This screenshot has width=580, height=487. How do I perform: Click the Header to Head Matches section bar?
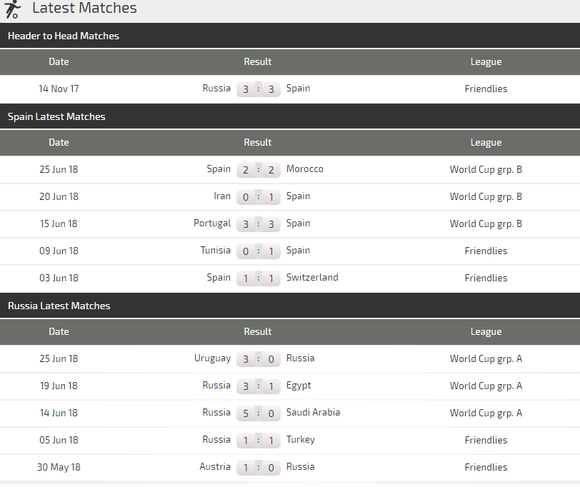tap(290, 36)
